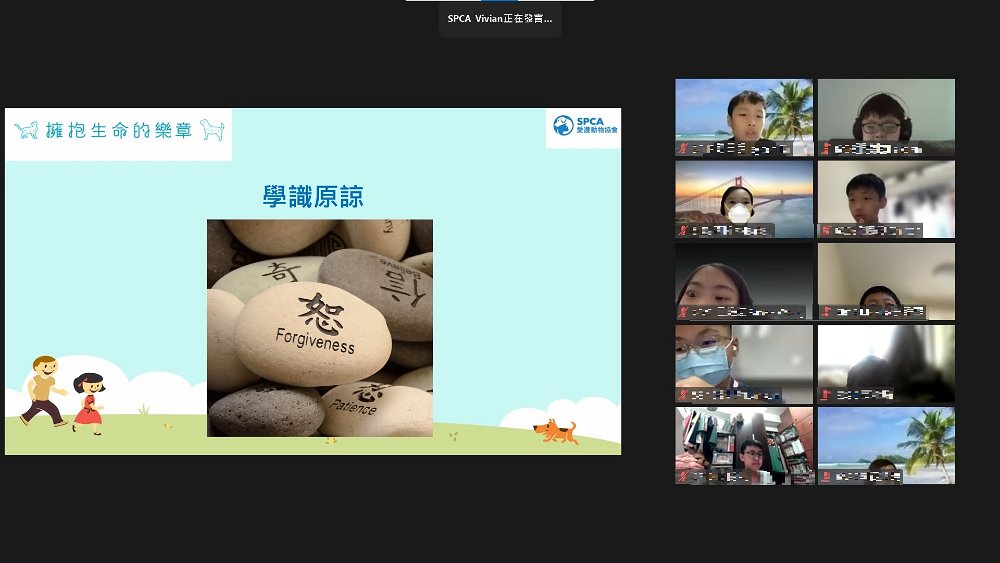Image resolution: width=1000 pixels, height=563 pixels.
Task: Click the SPCA logo on the slide
Action: (584, 125)
